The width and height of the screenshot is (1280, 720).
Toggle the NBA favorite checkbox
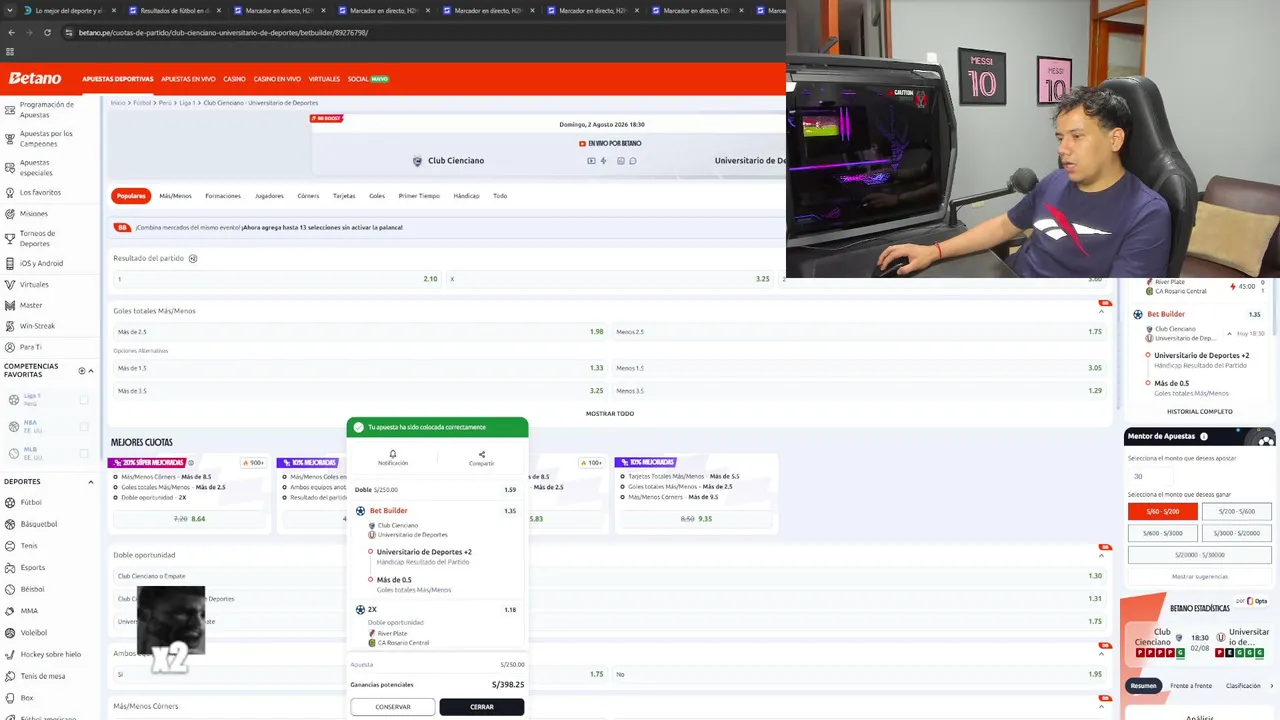pyautogui.click(x=84, y=426)
